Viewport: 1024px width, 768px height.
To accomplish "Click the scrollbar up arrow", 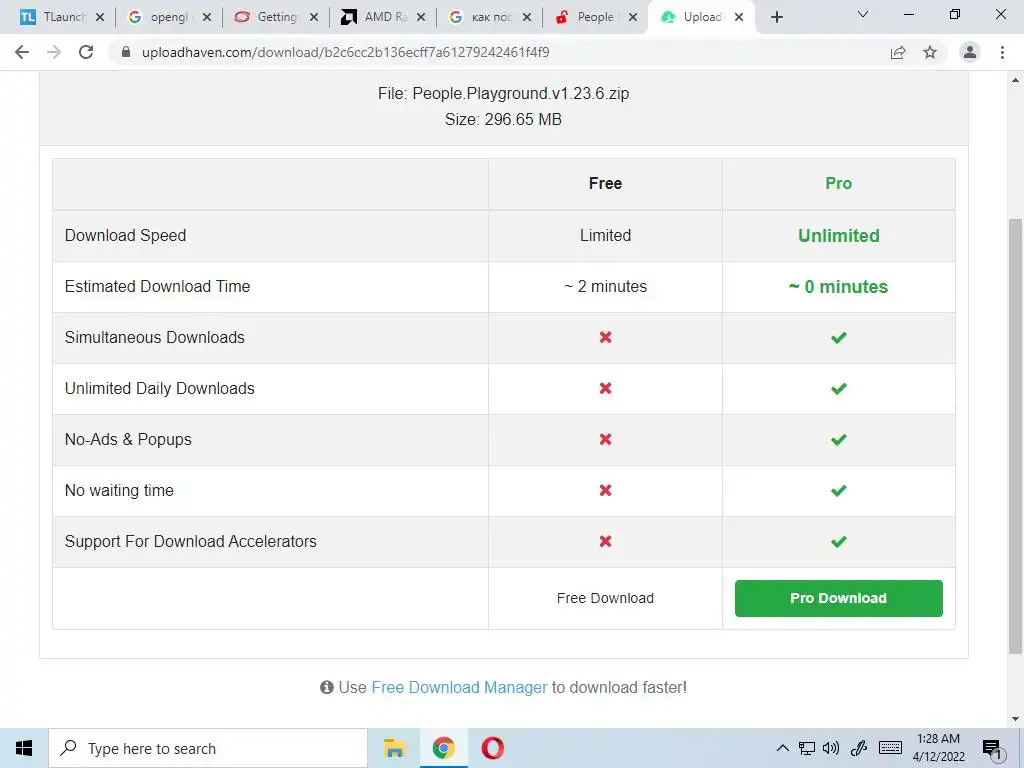I will [x=1015, y=80].
